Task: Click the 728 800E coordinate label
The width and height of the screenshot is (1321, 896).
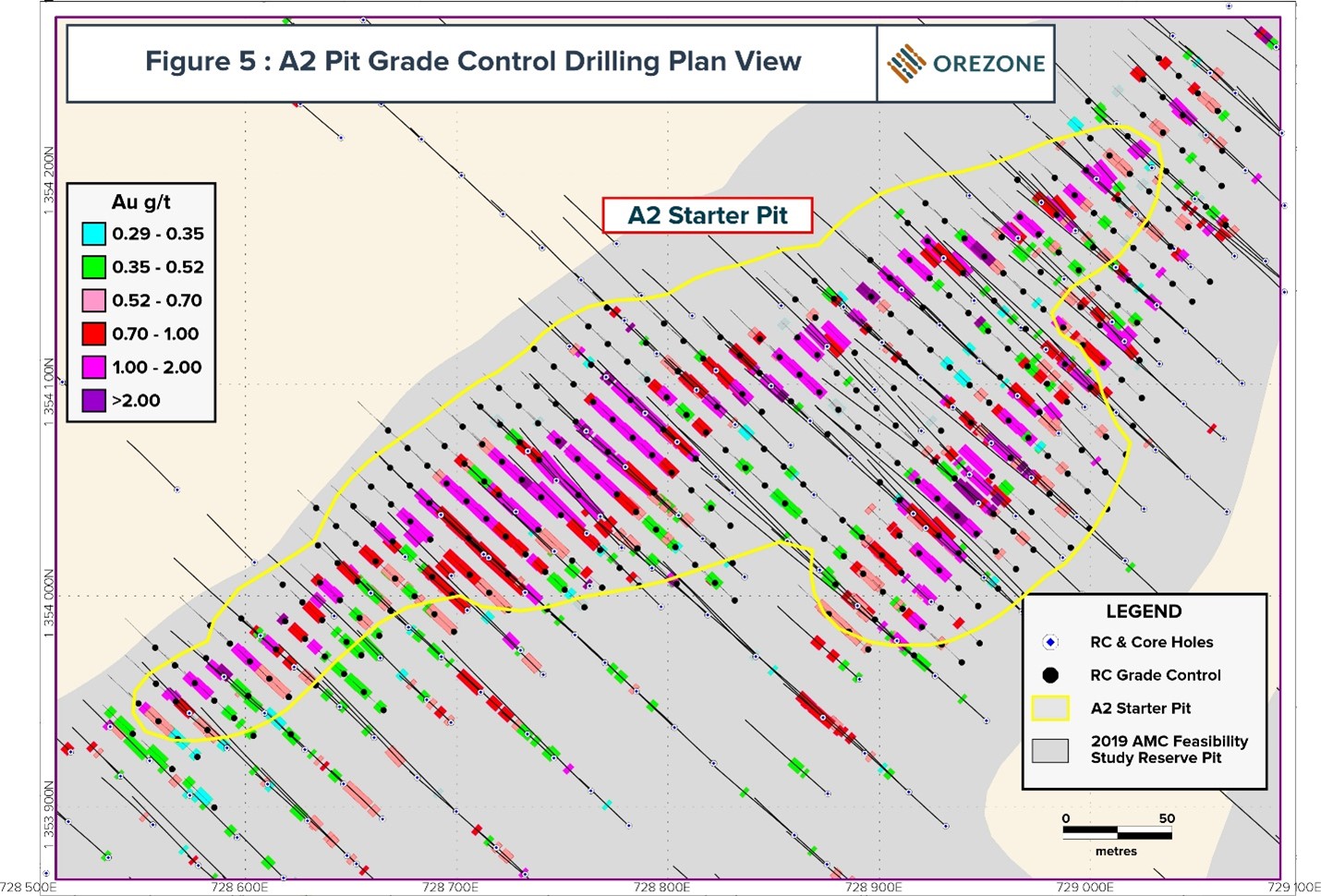Action: pyautogui.click(x=662, y=887)
